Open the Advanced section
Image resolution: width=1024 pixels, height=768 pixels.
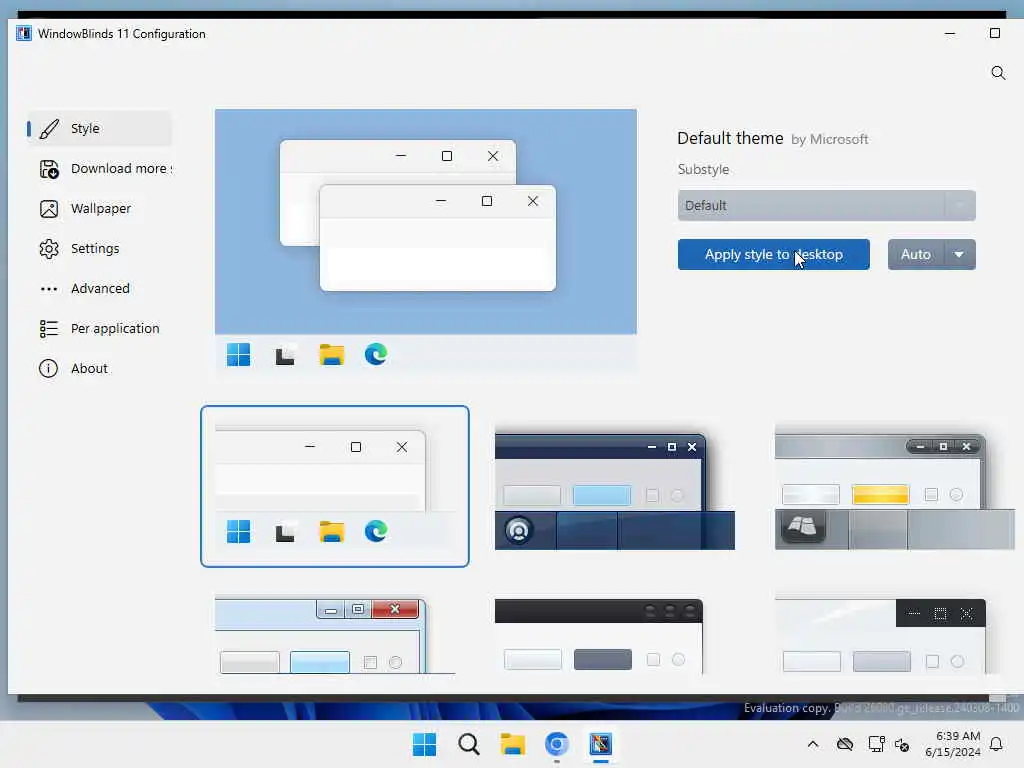(x=99, y=289)
